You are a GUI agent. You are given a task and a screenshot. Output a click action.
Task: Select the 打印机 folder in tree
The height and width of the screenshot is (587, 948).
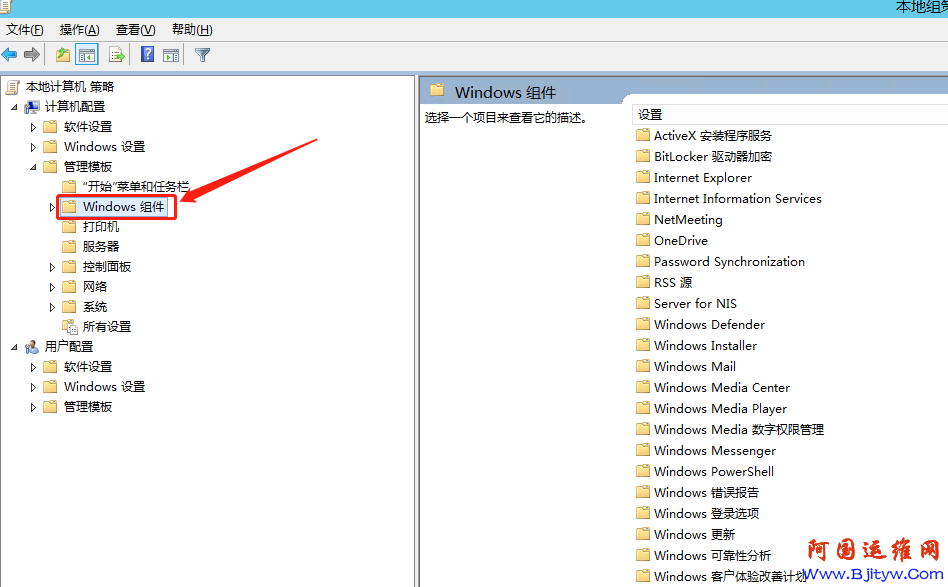(100, 227)
